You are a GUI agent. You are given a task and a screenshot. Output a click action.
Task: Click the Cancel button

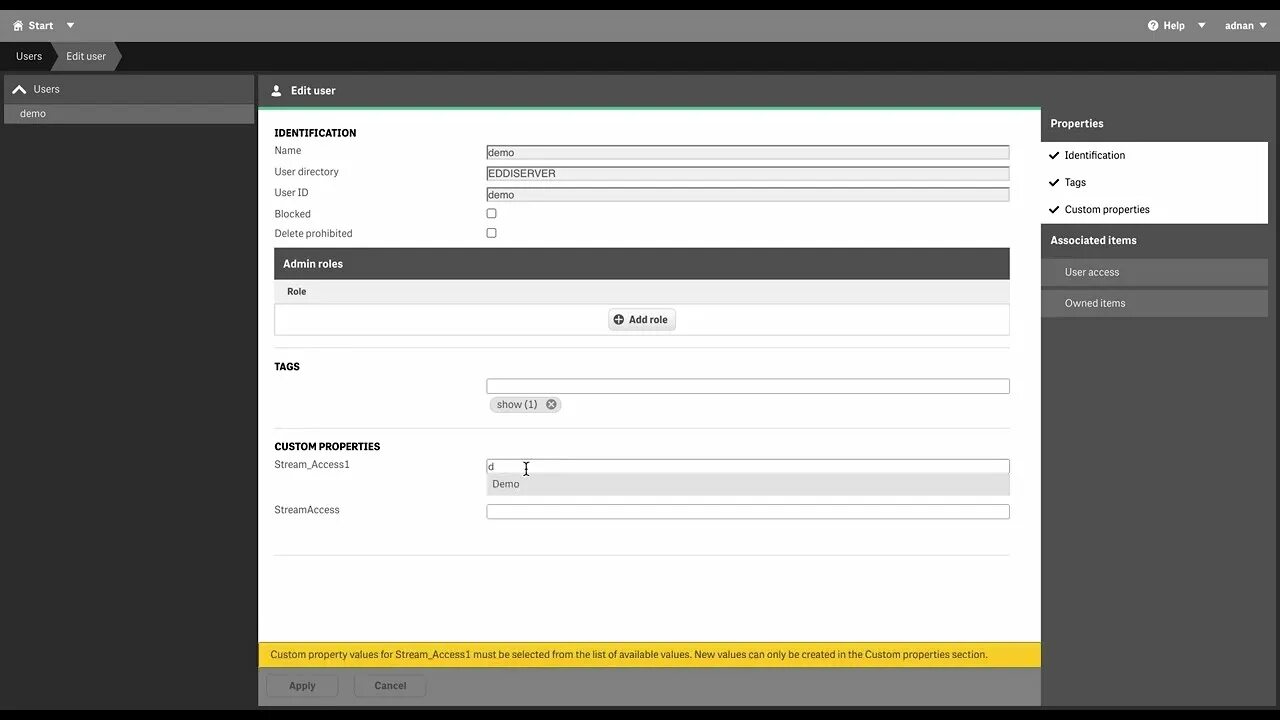pyautogui.click(x=390, y=686)
